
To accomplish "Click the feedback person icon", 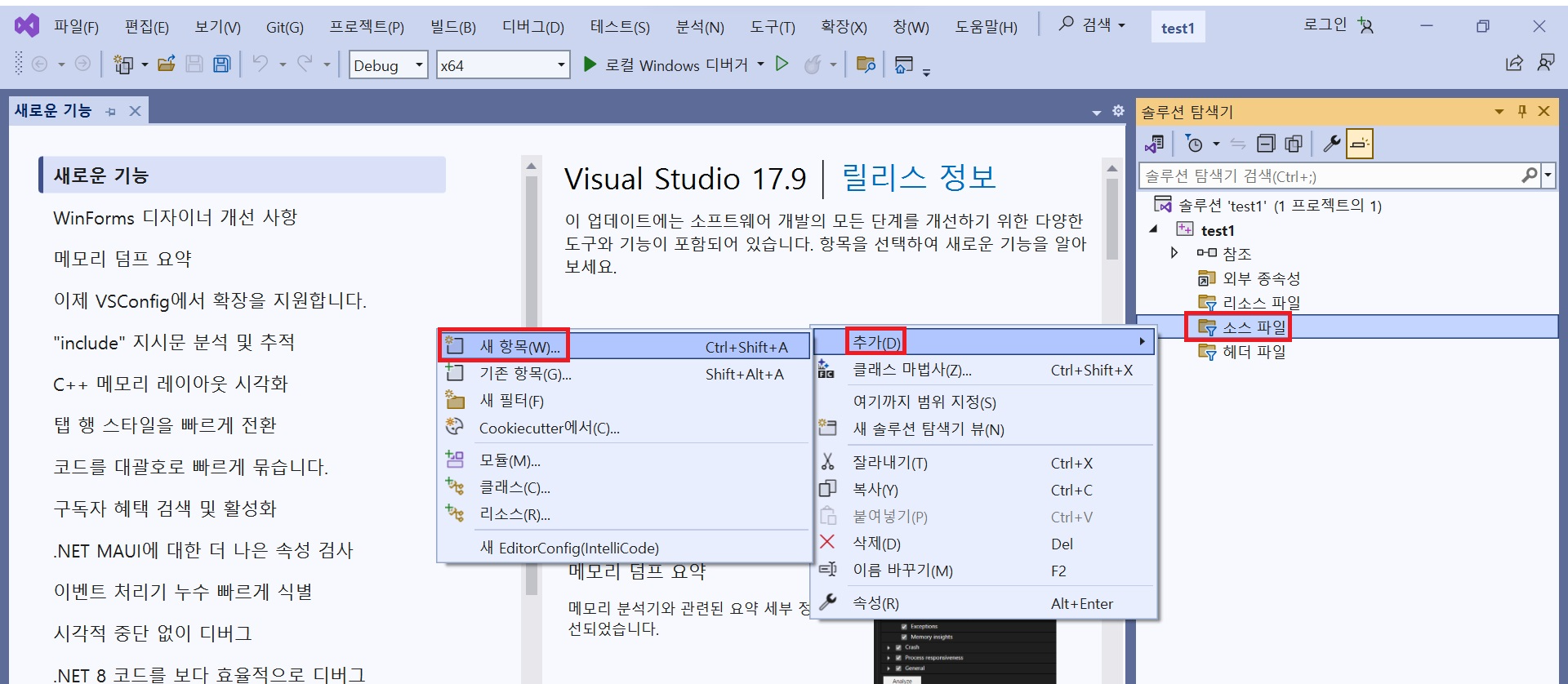I will tap(1546, 63).
